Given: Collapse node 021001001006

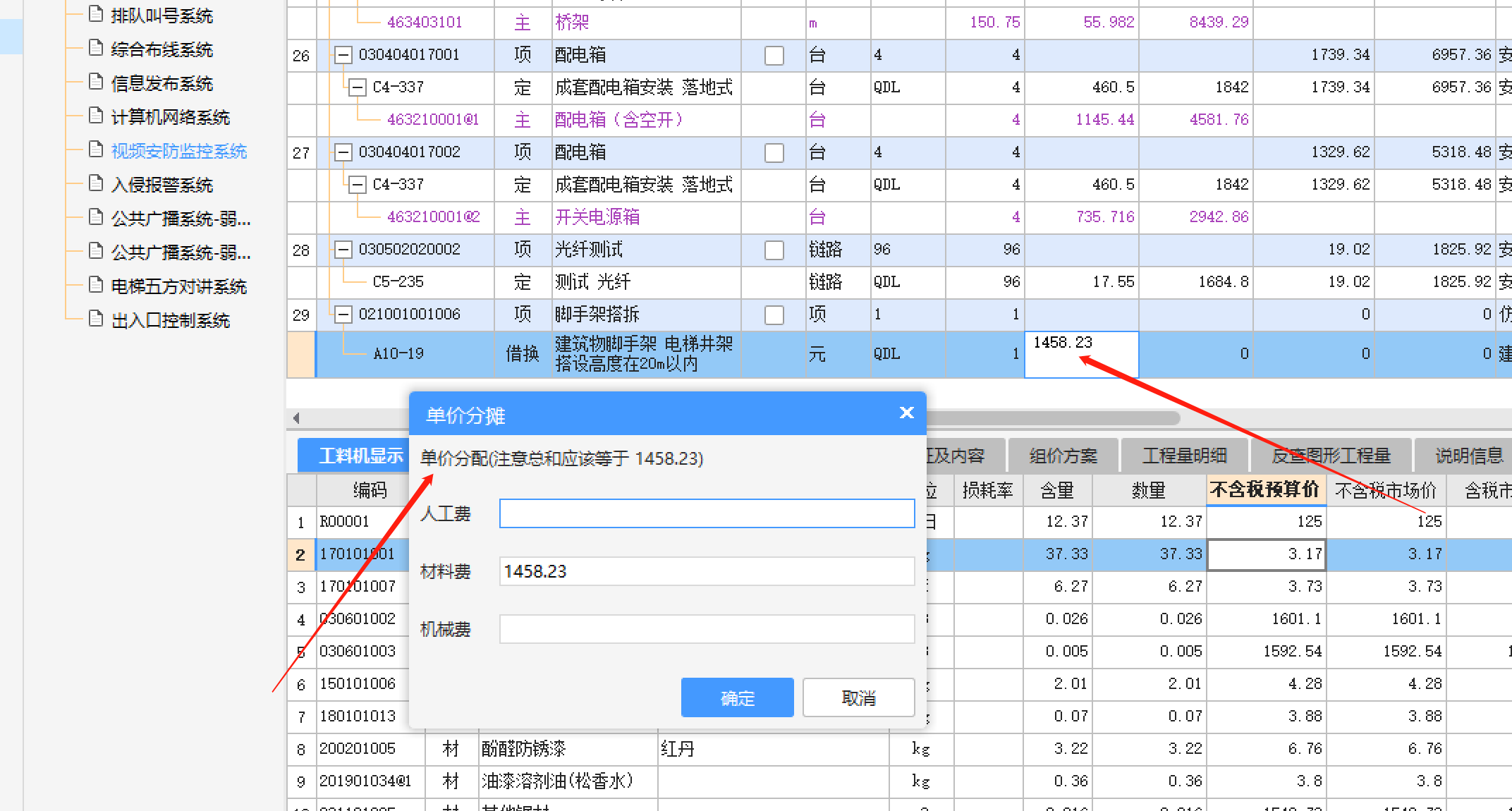Looking at the screenshot, I should tap(343, 315).
